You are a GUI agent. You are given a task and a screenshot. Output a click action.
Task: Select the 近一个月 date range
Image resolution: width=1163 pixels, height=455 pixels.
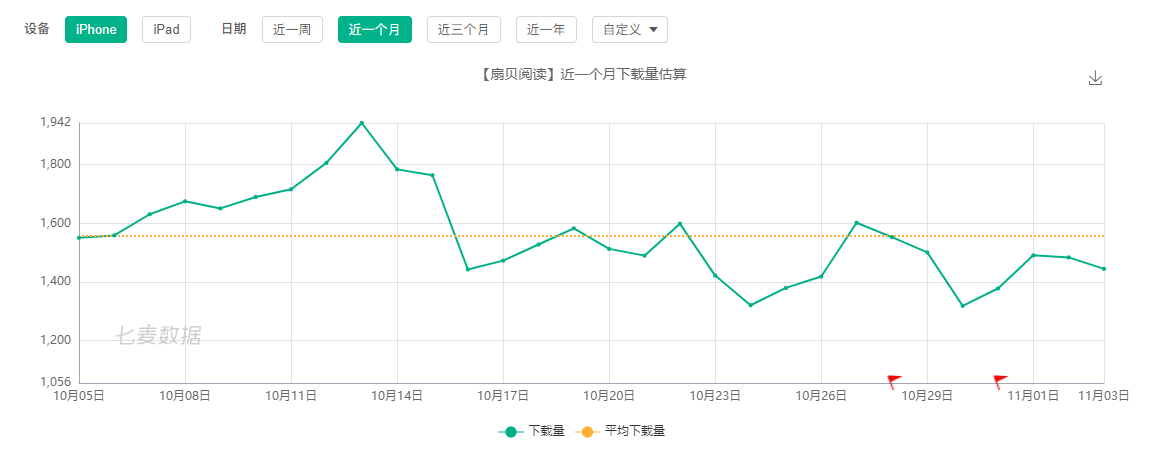(374, 30)
